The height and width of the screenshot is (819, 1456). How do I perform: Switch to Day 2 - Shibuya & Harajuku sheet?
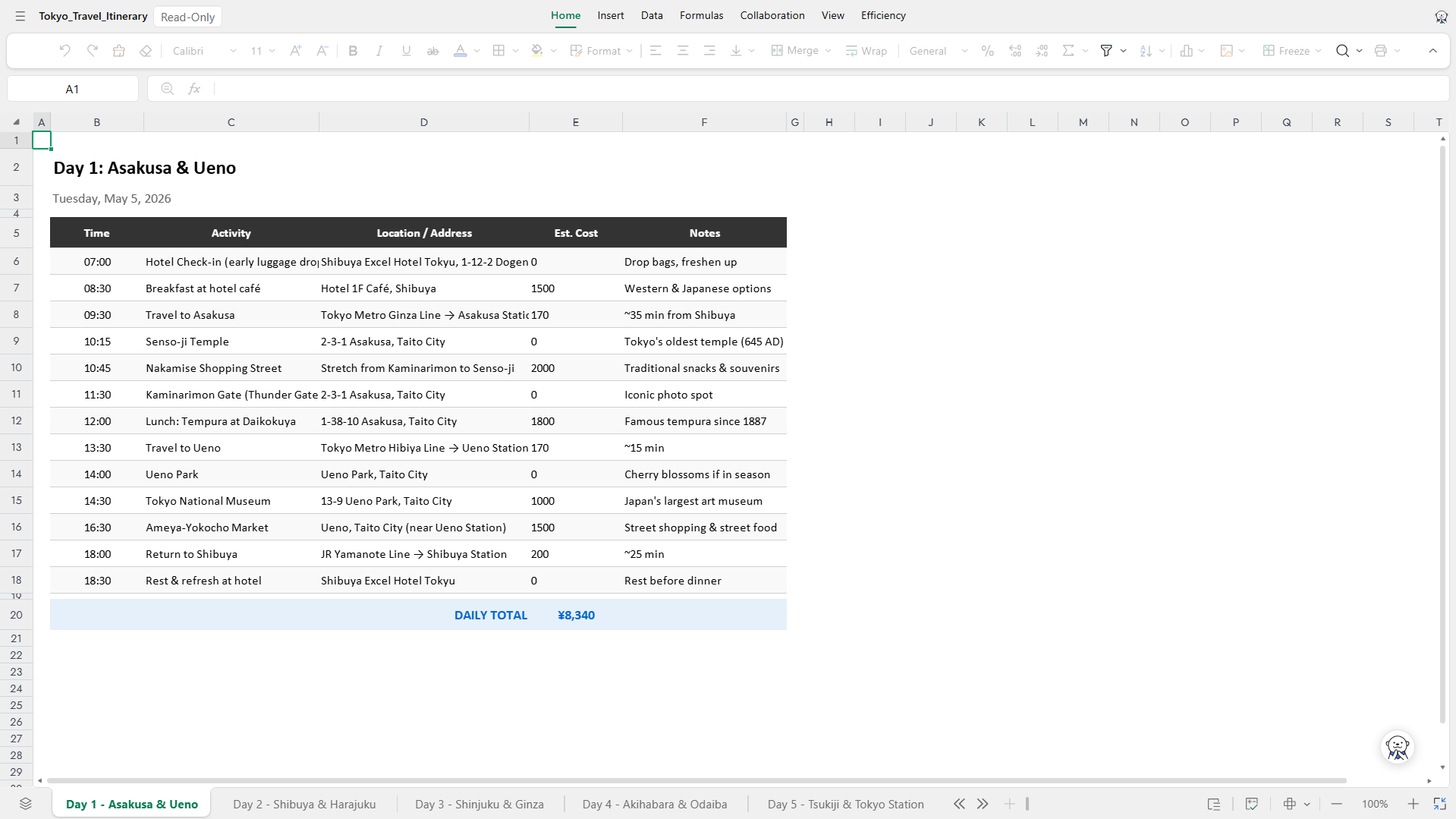point(304,804)
